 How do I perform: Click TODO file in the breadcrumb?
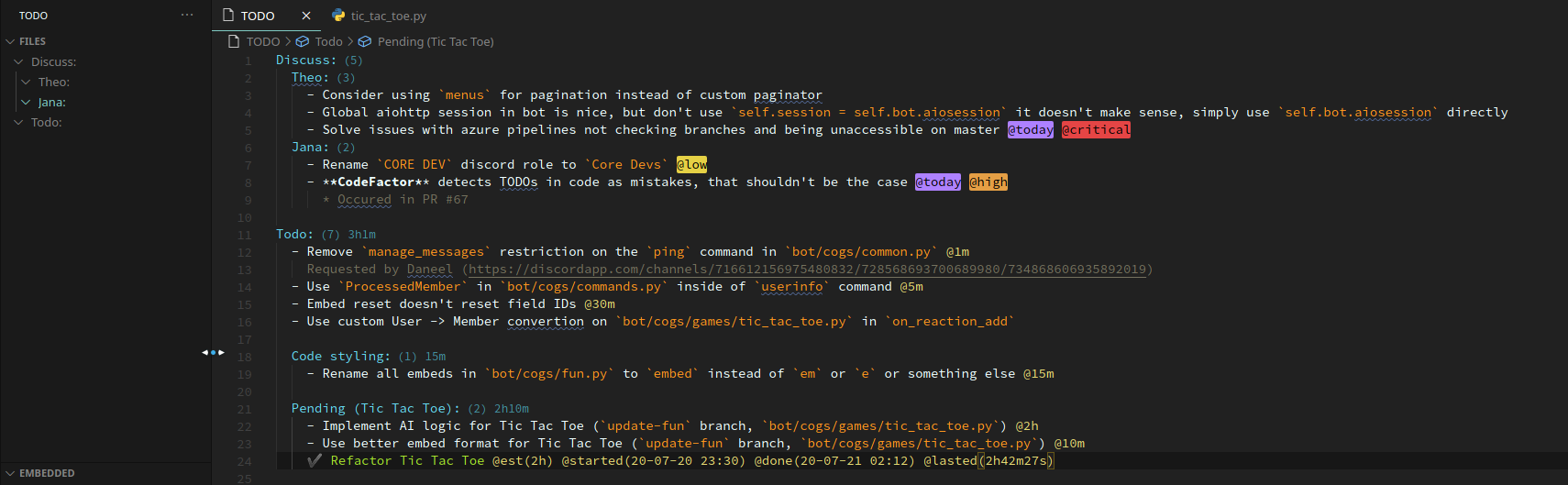(x=263, y=41)
